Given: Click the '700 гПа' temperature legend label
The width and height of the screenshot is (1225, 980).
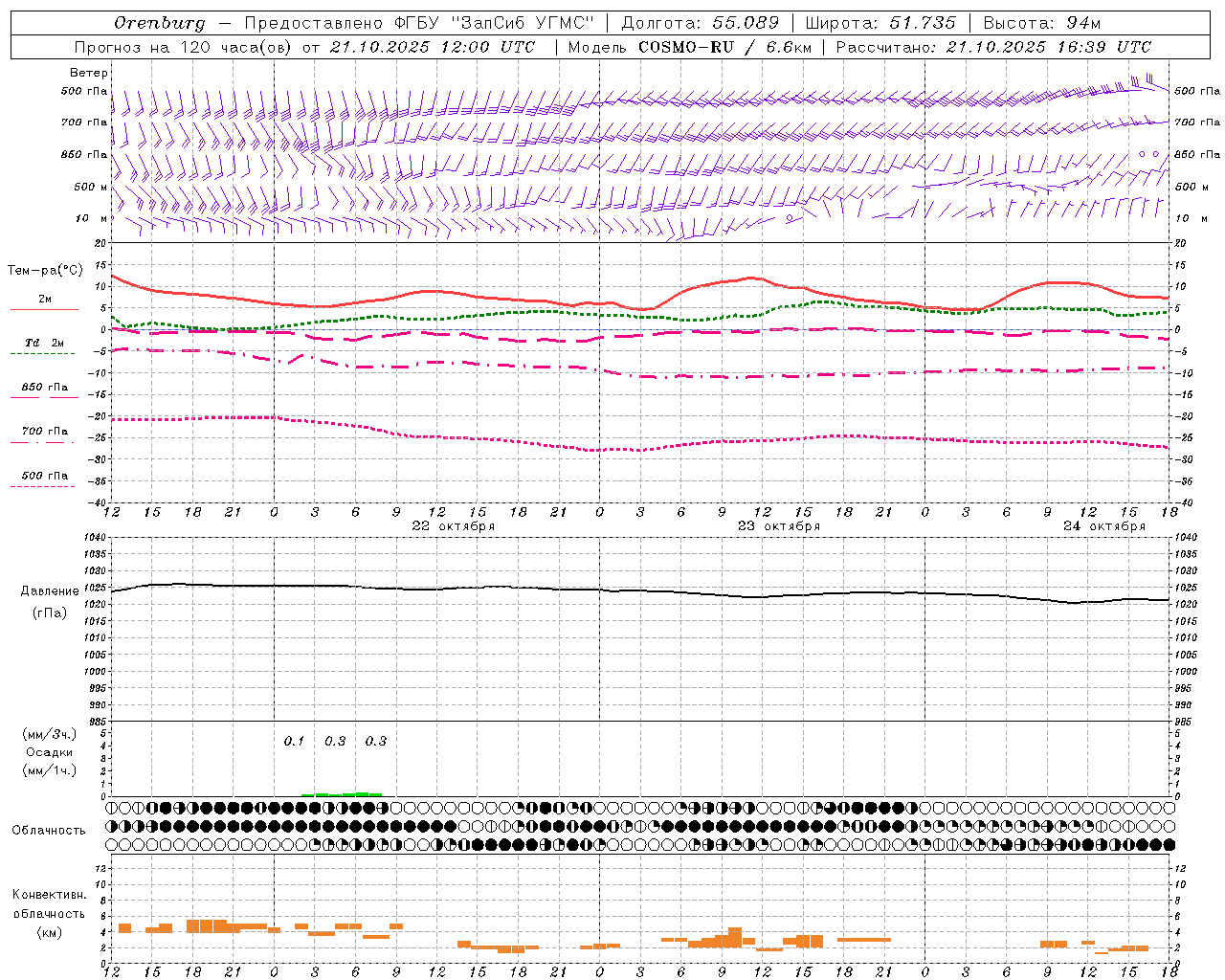Looking at the screenshot, I should pyautogui.click(x=45, y=431).
